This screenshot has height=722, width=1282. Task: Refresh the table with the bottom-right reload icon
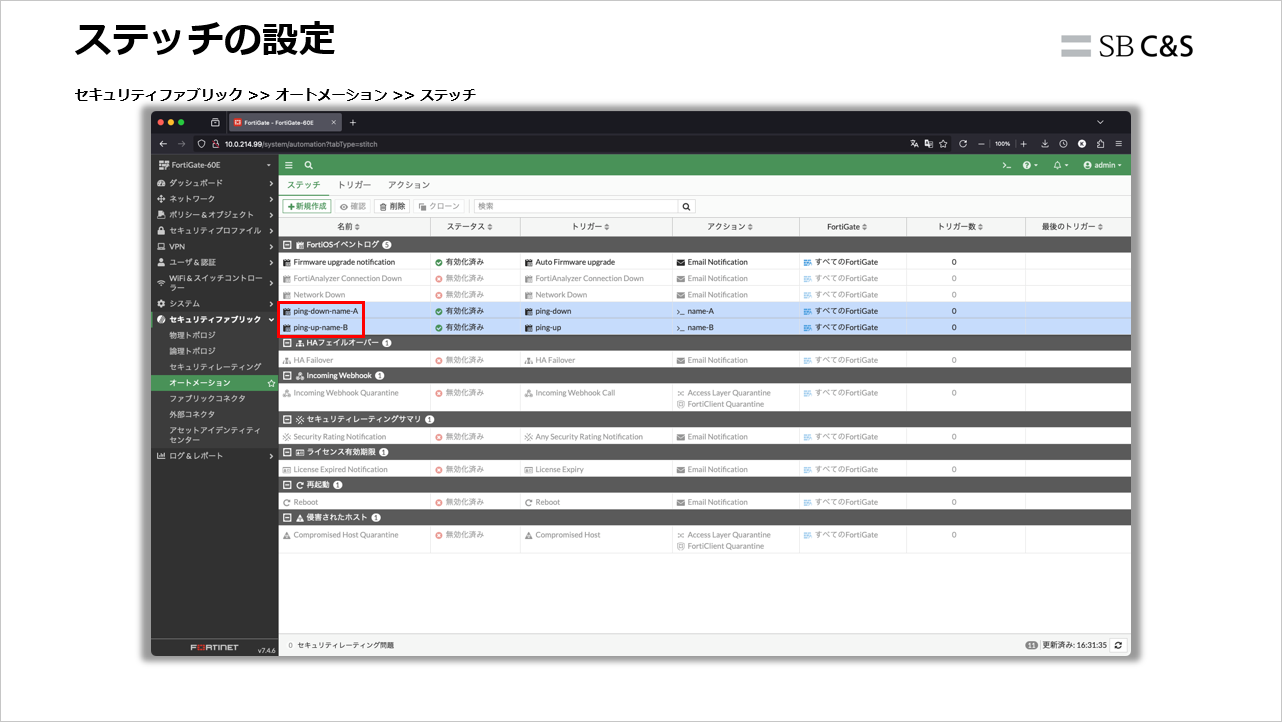click(1118, 645)
